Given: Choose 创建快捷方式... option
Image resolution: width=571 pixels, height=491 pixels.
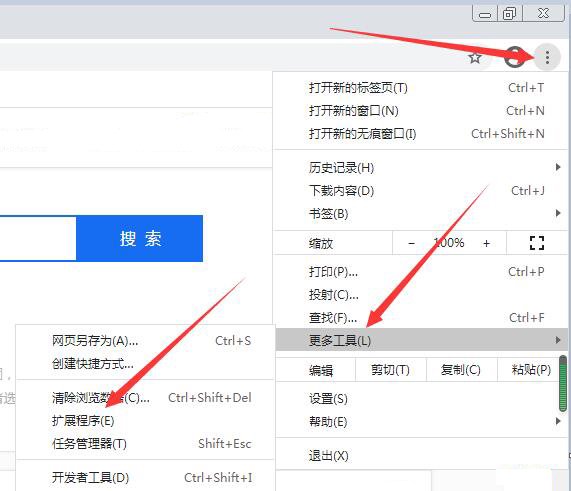Looking at the screenshot, I should click(145, 364).
